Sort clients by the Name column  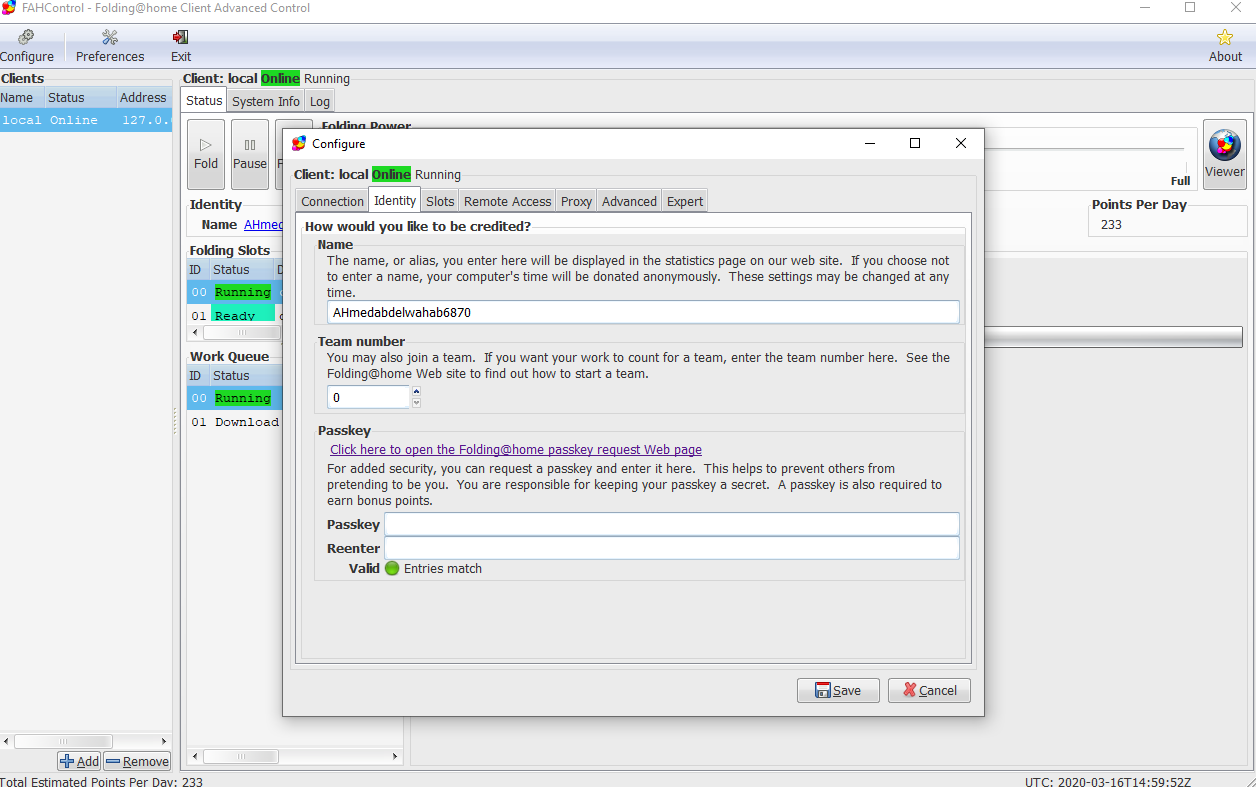pos(22,98)
